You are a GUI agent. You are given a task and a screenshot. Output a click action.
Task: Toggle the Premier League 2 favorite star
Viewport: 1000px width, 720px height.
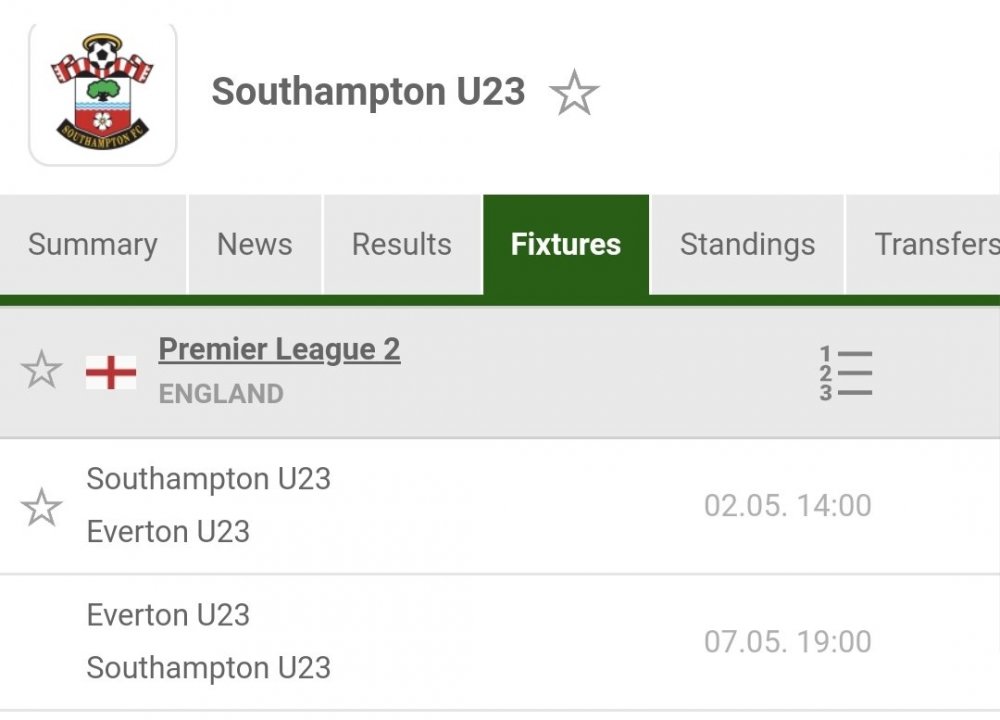pyautogui.click(x=41, y=371)
